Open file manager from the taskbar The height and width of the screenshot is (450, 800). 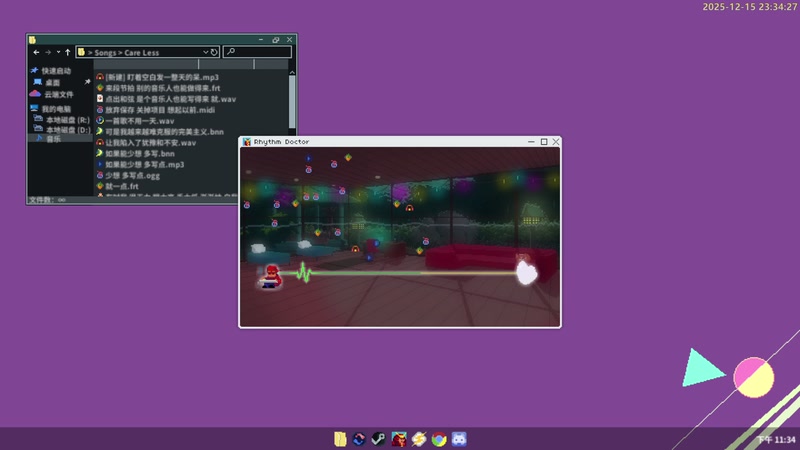point(340,439)
